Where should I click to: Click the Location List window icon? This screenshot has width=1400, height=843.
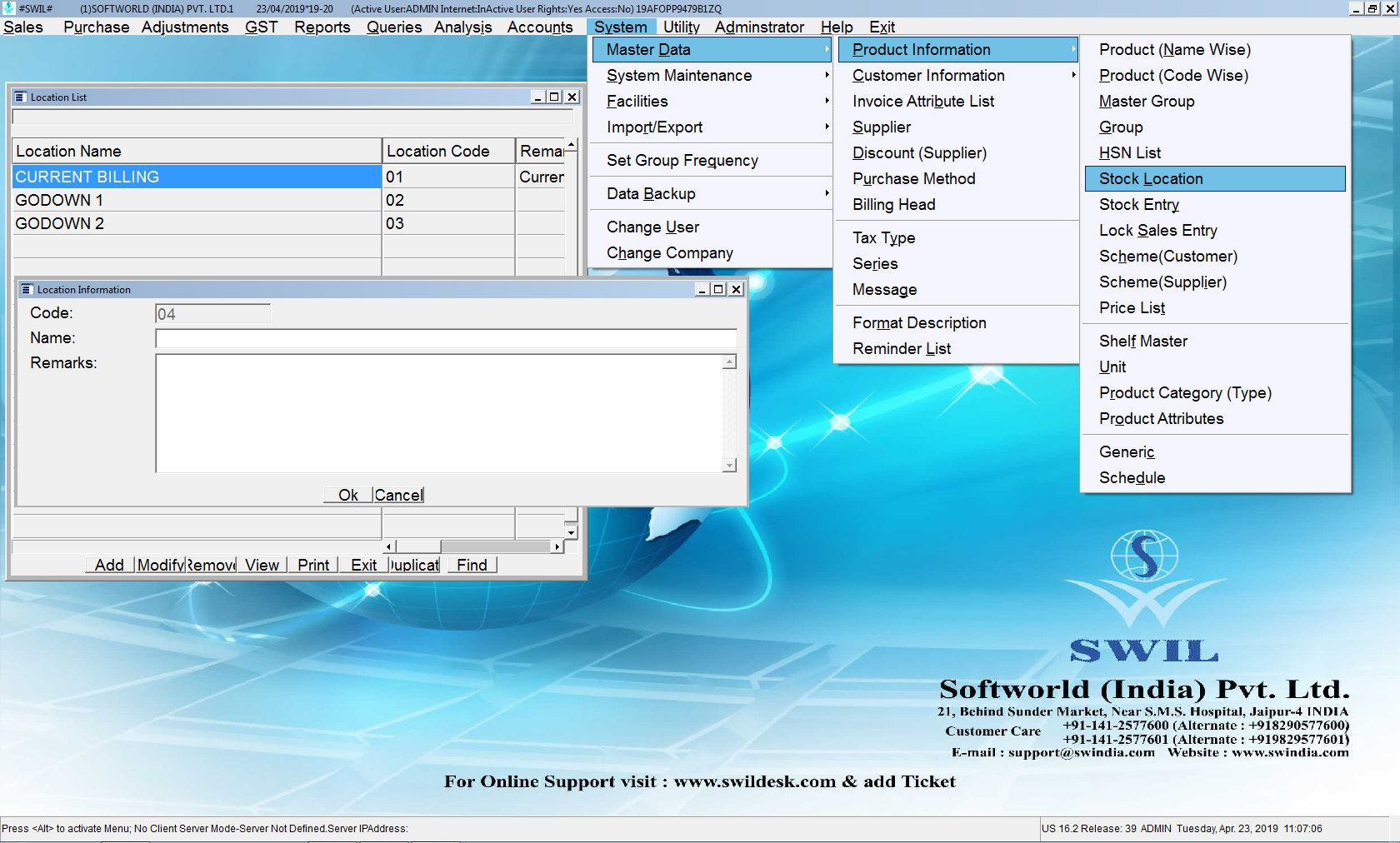tap(21, 97)
